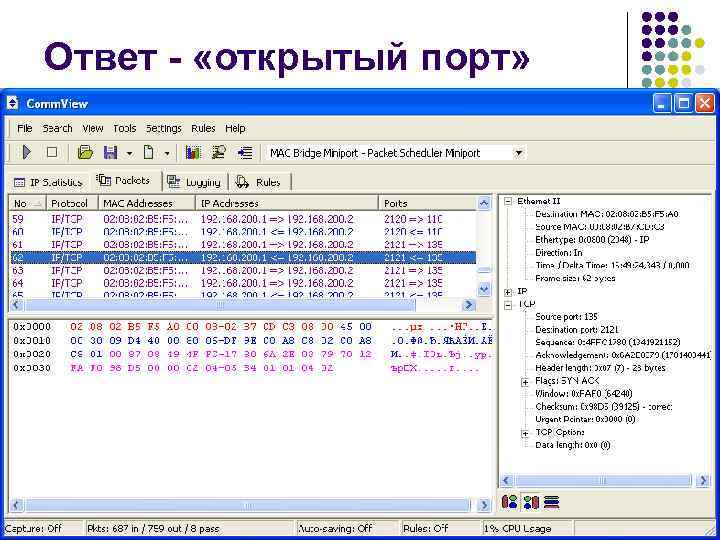Open capture file with folder icon
The image size is (720, 540).
pos(85,152)
